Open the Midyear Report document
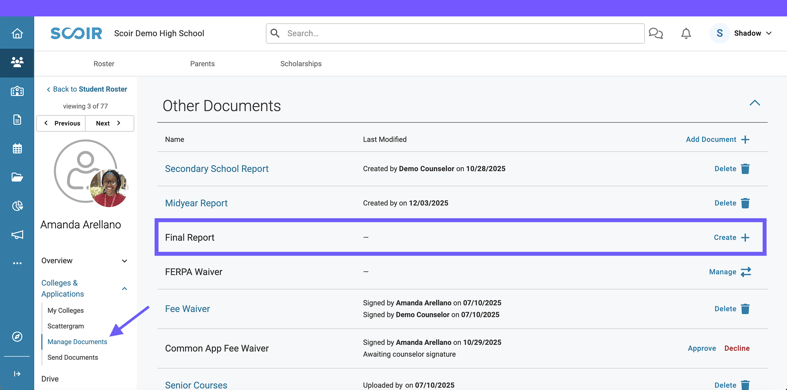Screen dimensions: 787x390 click(196, 203)
